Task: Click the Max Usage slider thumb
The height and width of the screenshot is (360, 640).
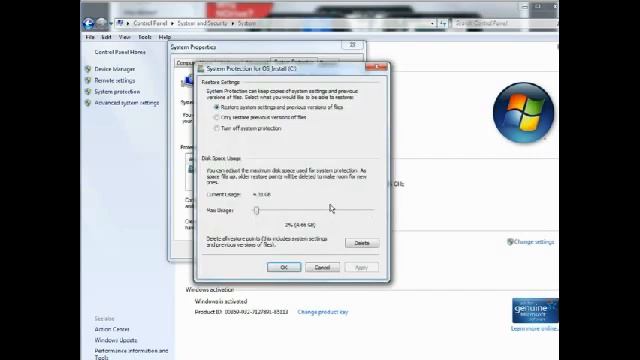Action: [256, 211]
